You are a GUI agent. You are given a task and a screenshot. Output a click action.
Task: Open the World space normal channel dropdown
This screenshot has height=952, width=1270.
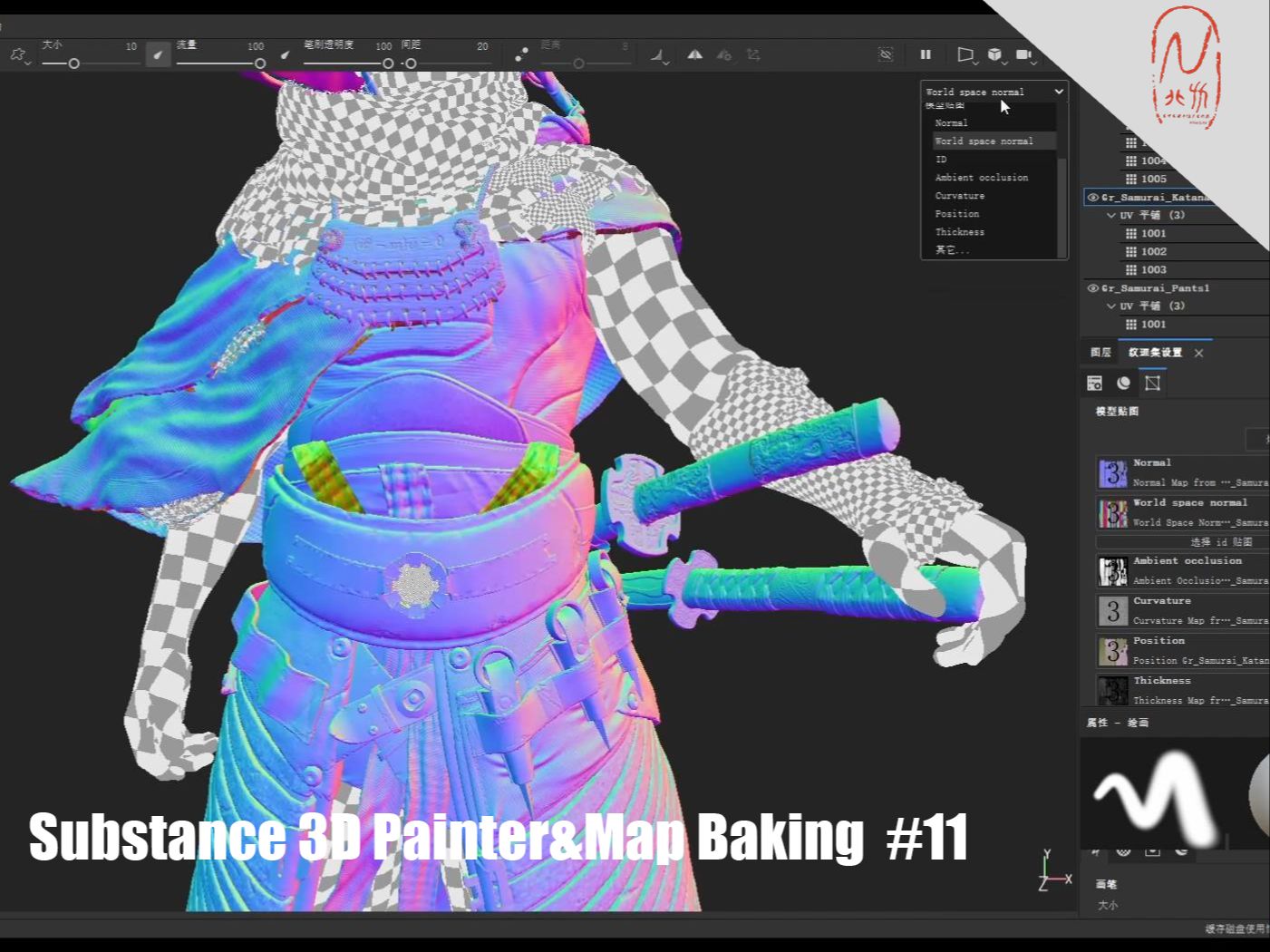[x=994, y=92]
